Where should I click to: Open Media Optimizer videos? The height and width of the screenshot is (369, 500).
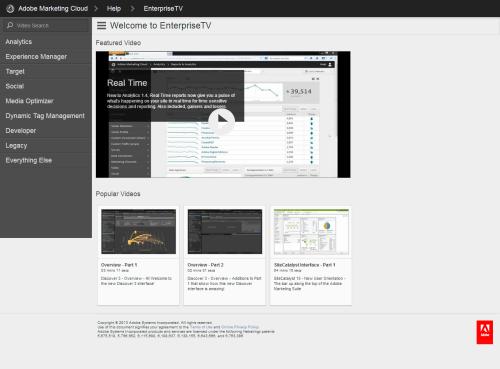click(29, 101)
